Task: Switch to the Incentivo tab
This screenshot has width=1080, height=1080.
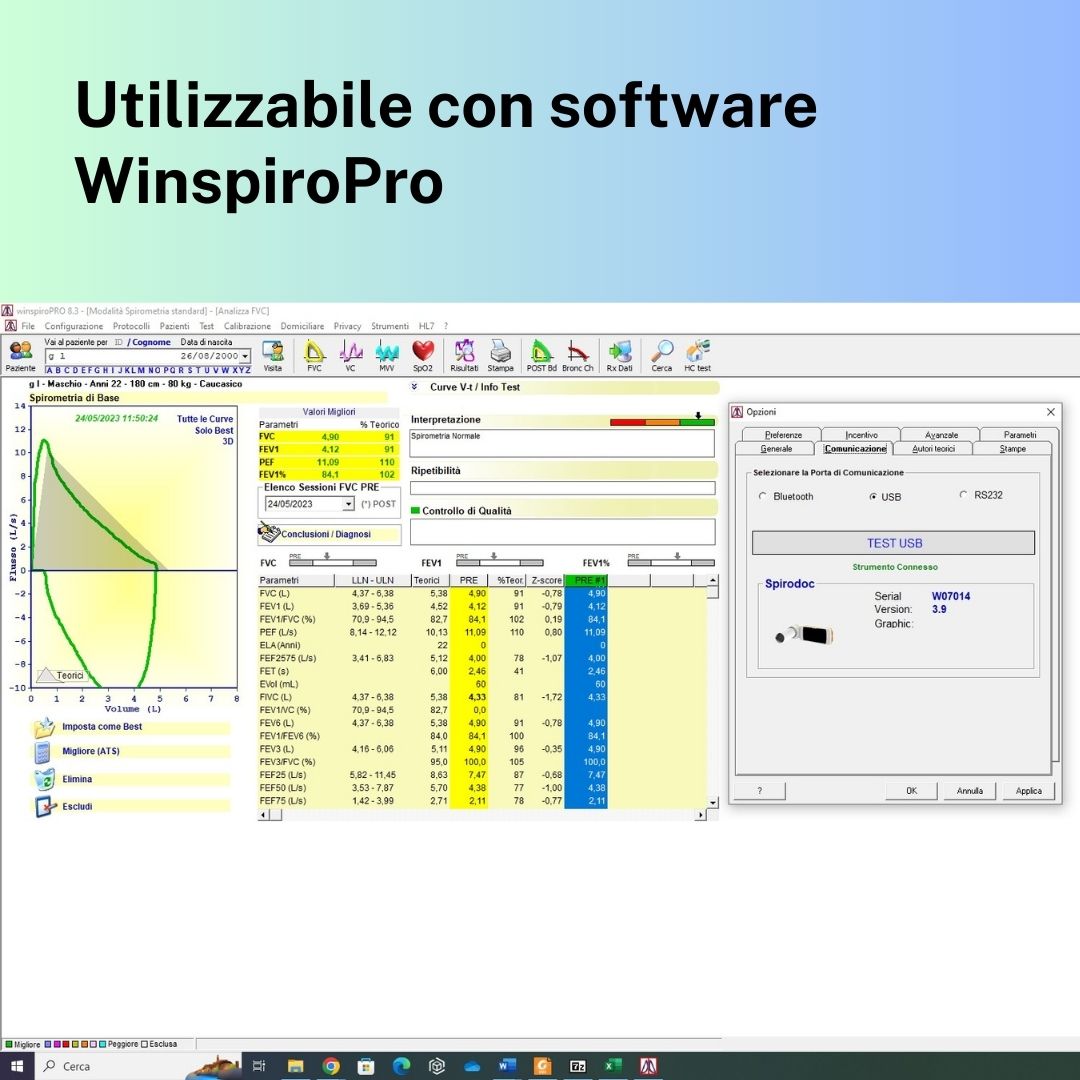Action: coord(862,435)
